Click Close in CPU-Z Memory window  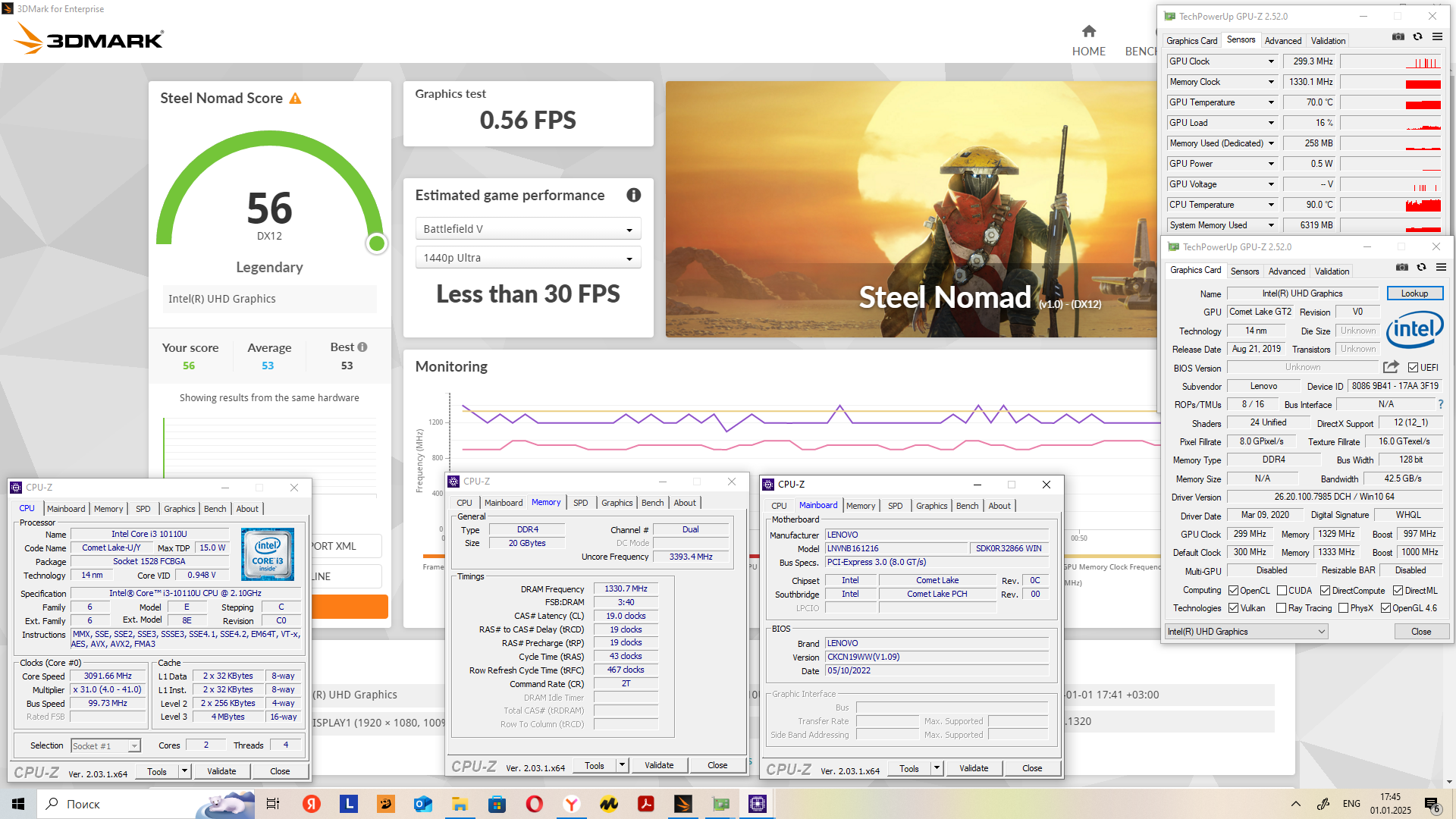pyautogui.click(x=717, y=766)
